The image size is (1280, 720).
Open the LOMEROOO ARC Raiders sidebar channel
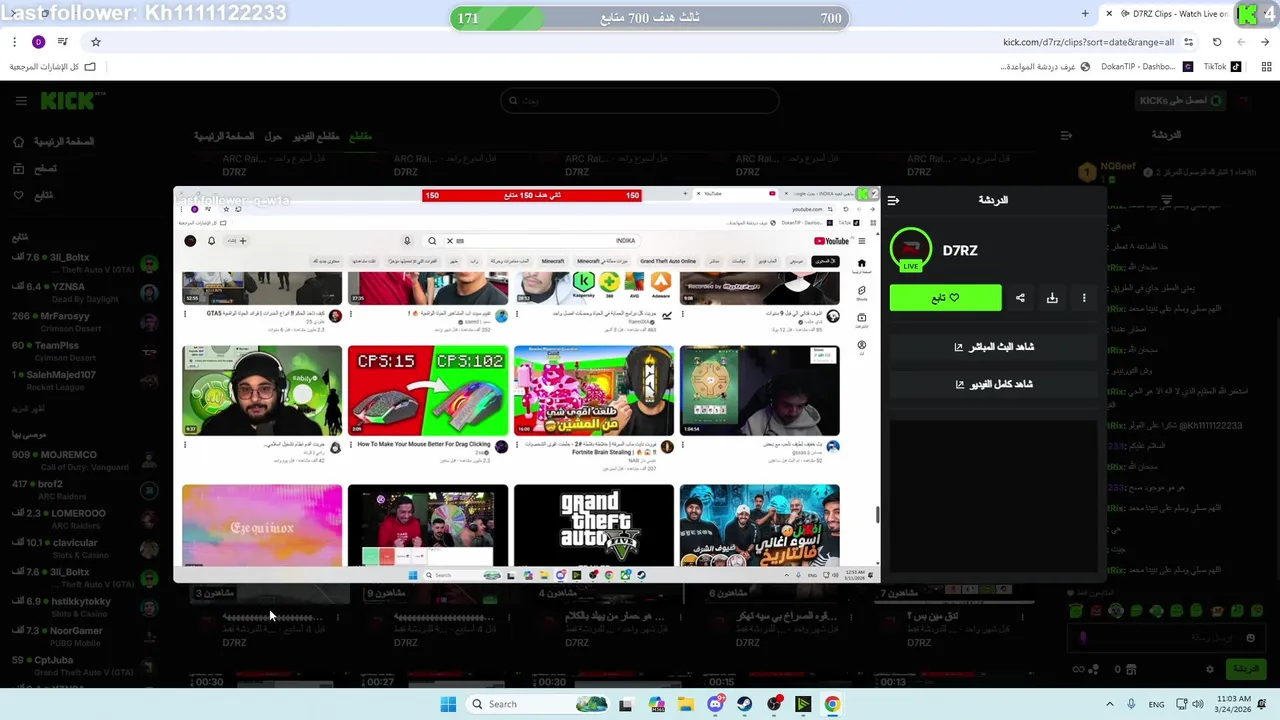tap(85, 518)
